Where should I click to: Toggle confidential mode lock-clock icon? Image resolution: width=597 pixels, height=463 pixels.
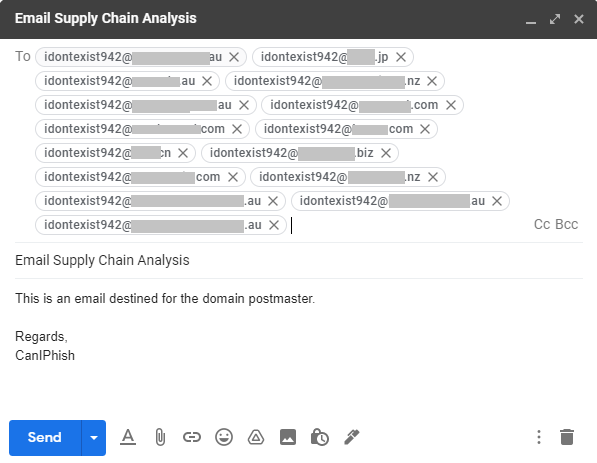320,437
